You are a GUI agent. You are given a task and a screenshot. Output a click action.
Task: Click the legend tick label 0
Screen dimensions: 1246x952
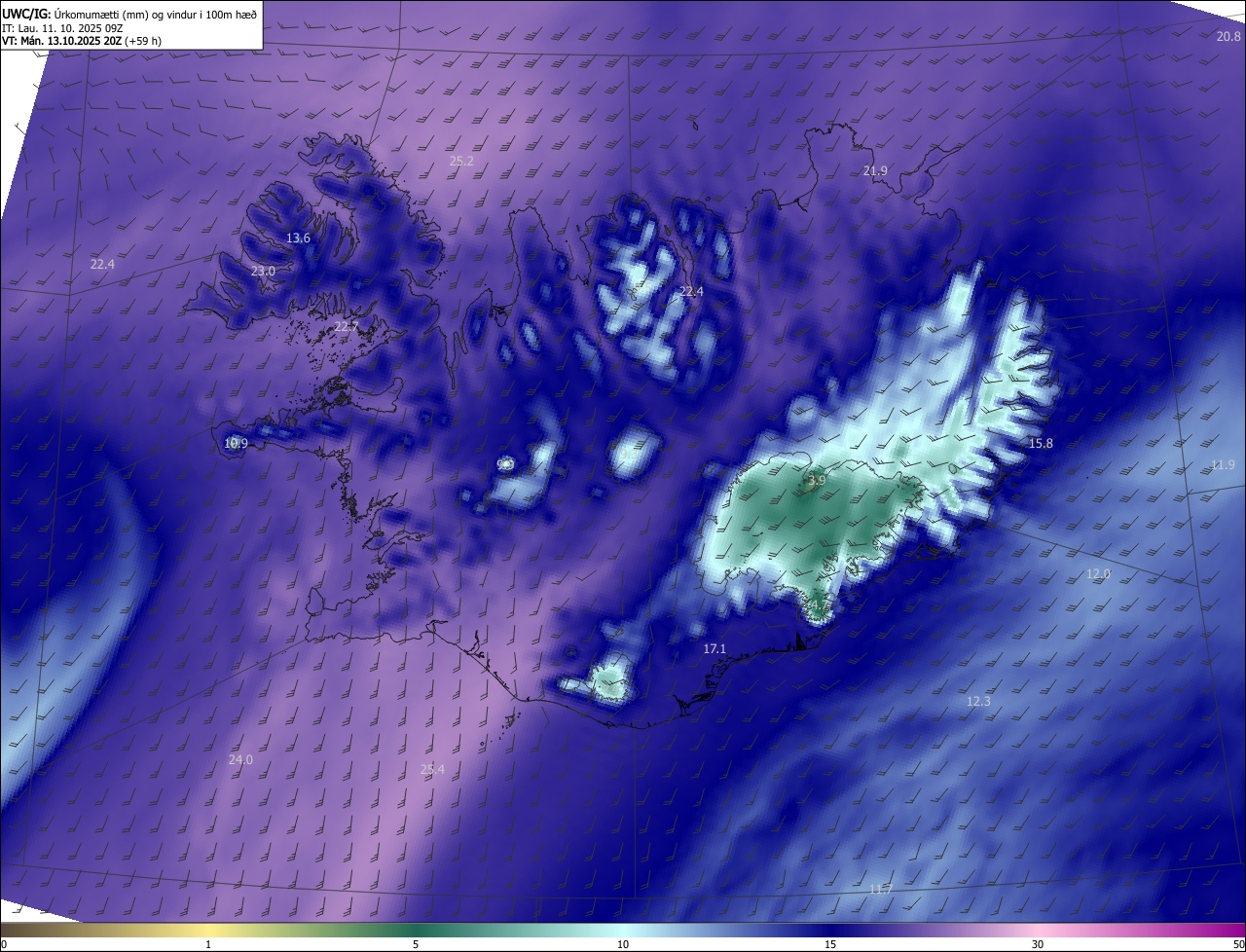click(x=4, y=944)
